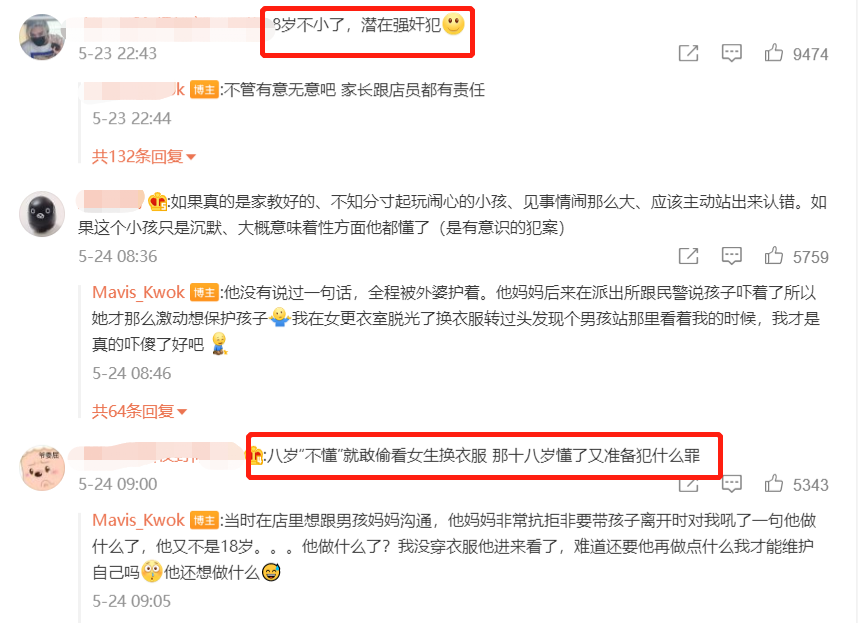View the cartoon face avatar profile

click(42, 468)
